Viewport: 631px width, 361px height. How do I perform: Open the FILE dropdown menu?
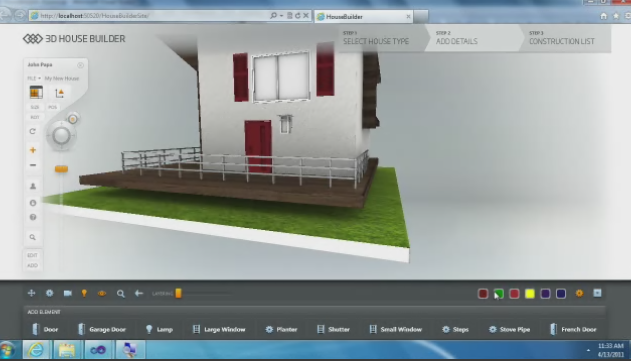34,78
